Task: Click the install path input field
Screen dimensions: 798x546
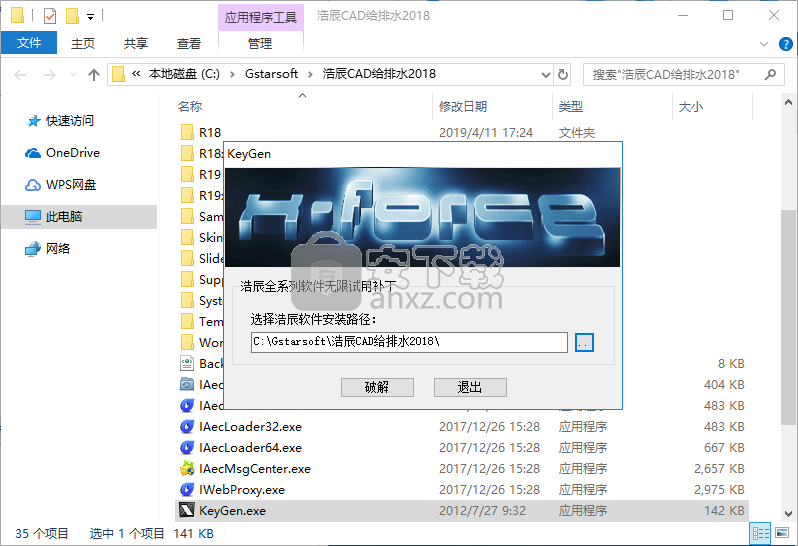Action: [409, 342]
